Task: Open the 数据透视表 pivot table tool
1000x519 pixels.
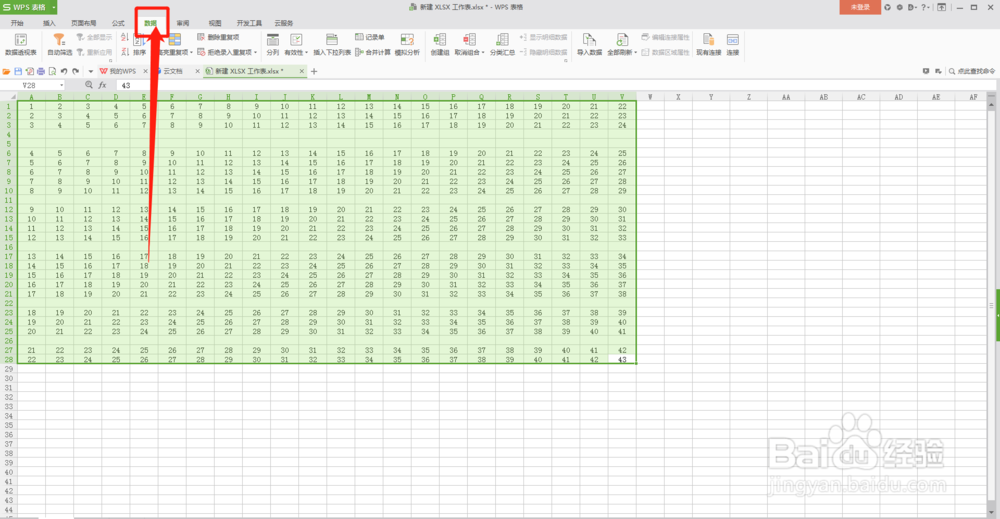Action: (20, 45)
